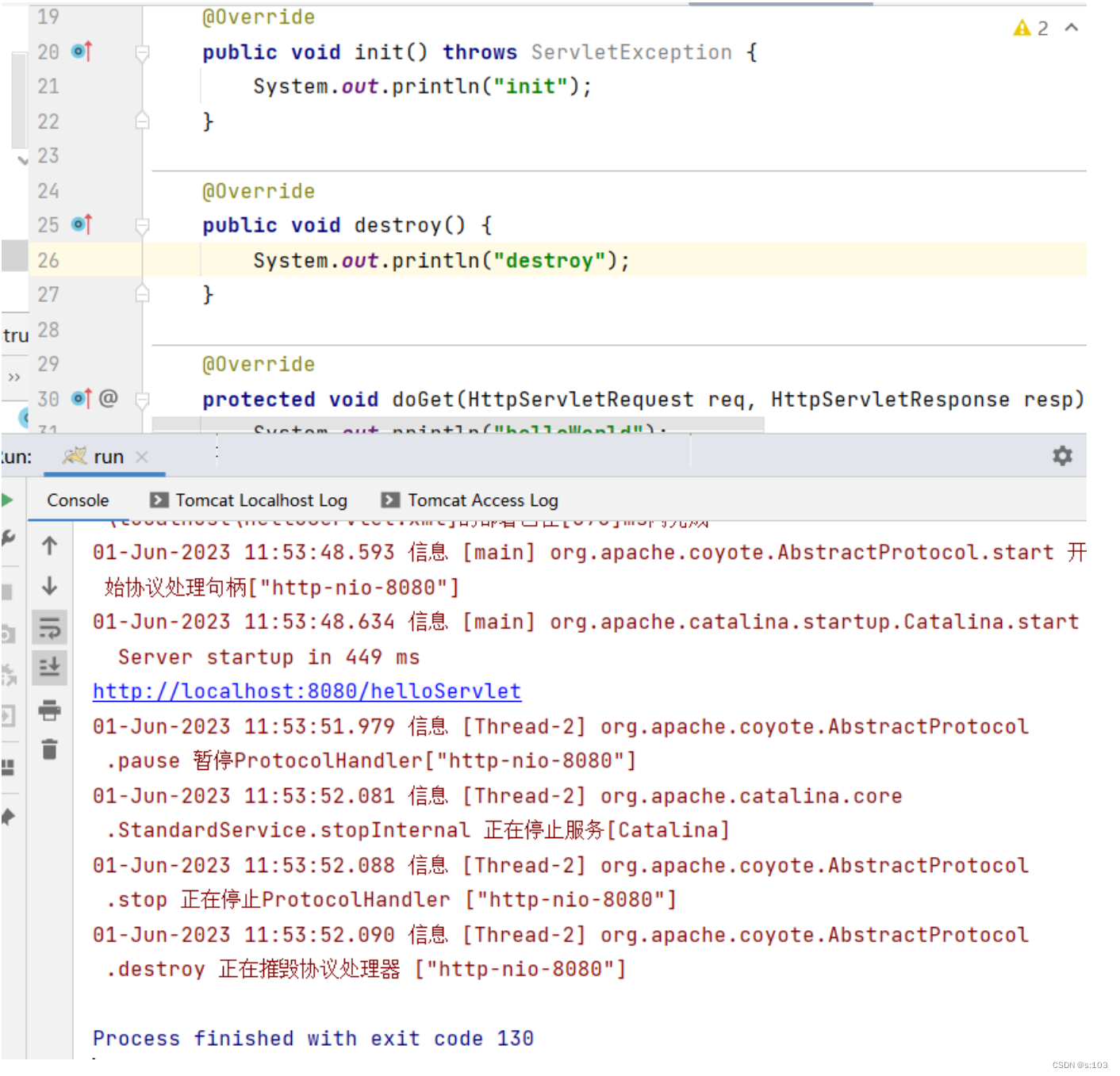Collapse the doGet method fold marker at line 30
Image resolution: width=1120 pixels, height=1076 pixels.
point(143,400)
